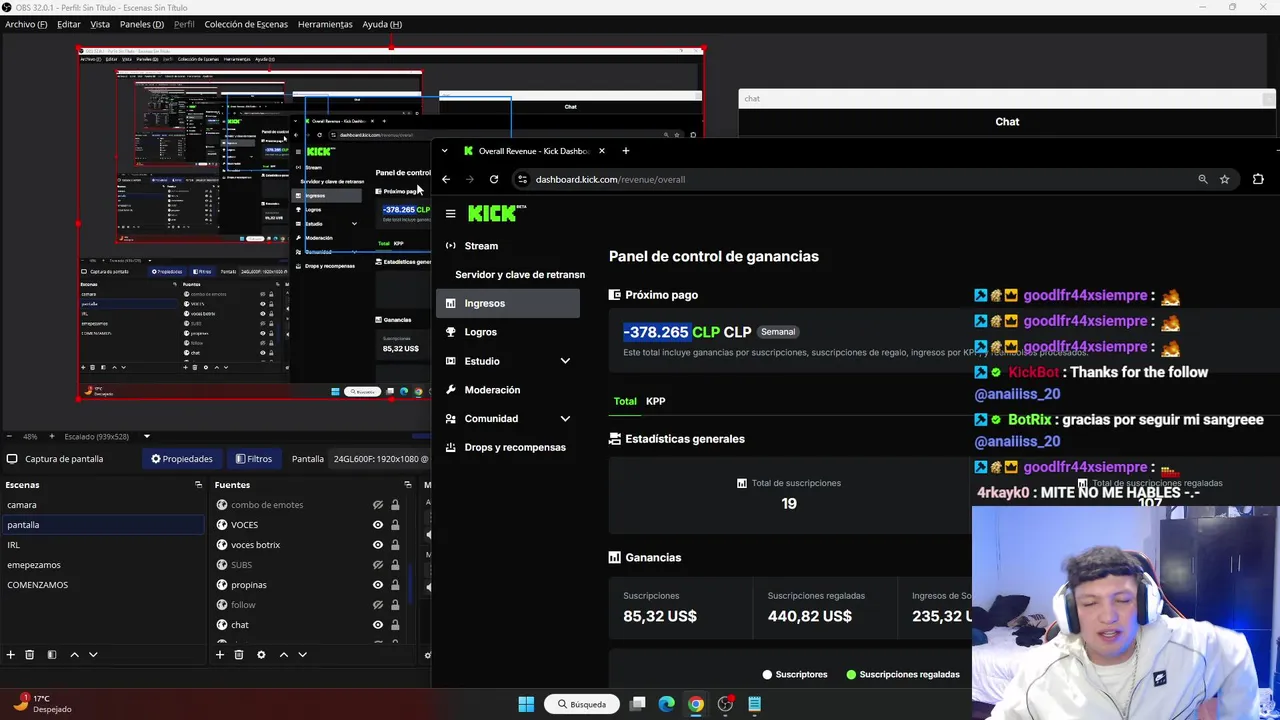Select the pantalla scene
The image size is (1280, 720).
click(x=103, y=525)
